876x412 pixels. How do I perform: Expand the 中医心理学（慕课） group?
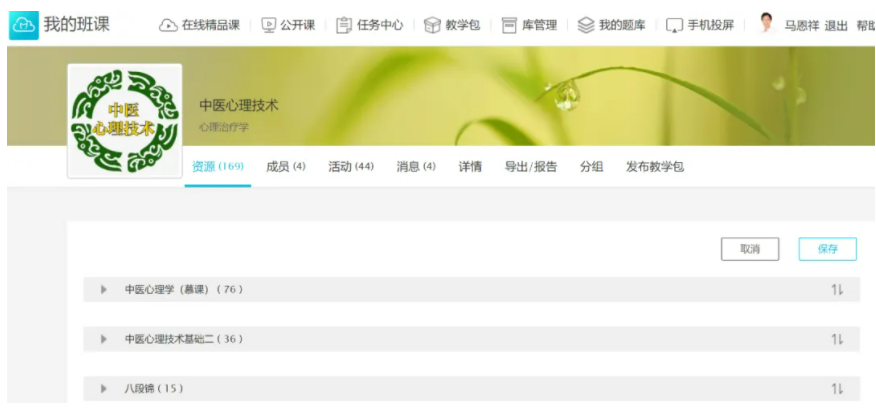point(103,290)
